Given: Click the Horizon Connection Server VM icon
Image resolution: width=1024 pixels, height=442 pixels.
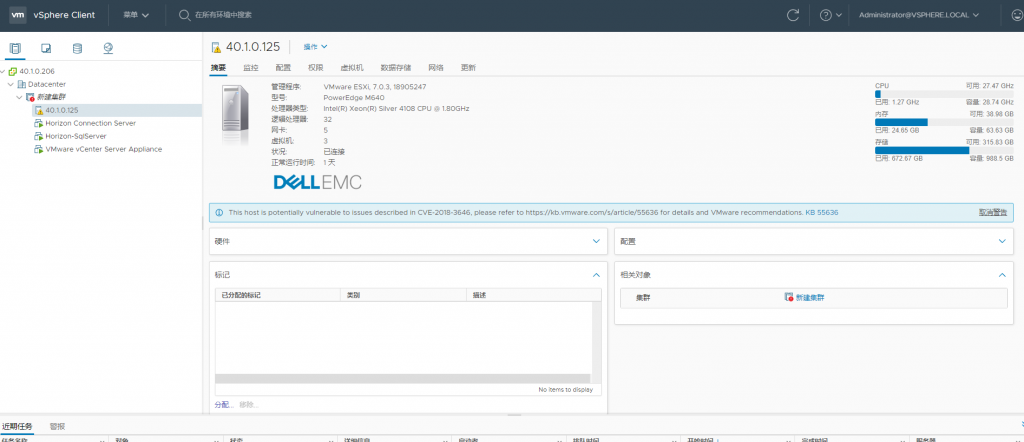Looking at the screenshot, I should click(x=39, y=123).
